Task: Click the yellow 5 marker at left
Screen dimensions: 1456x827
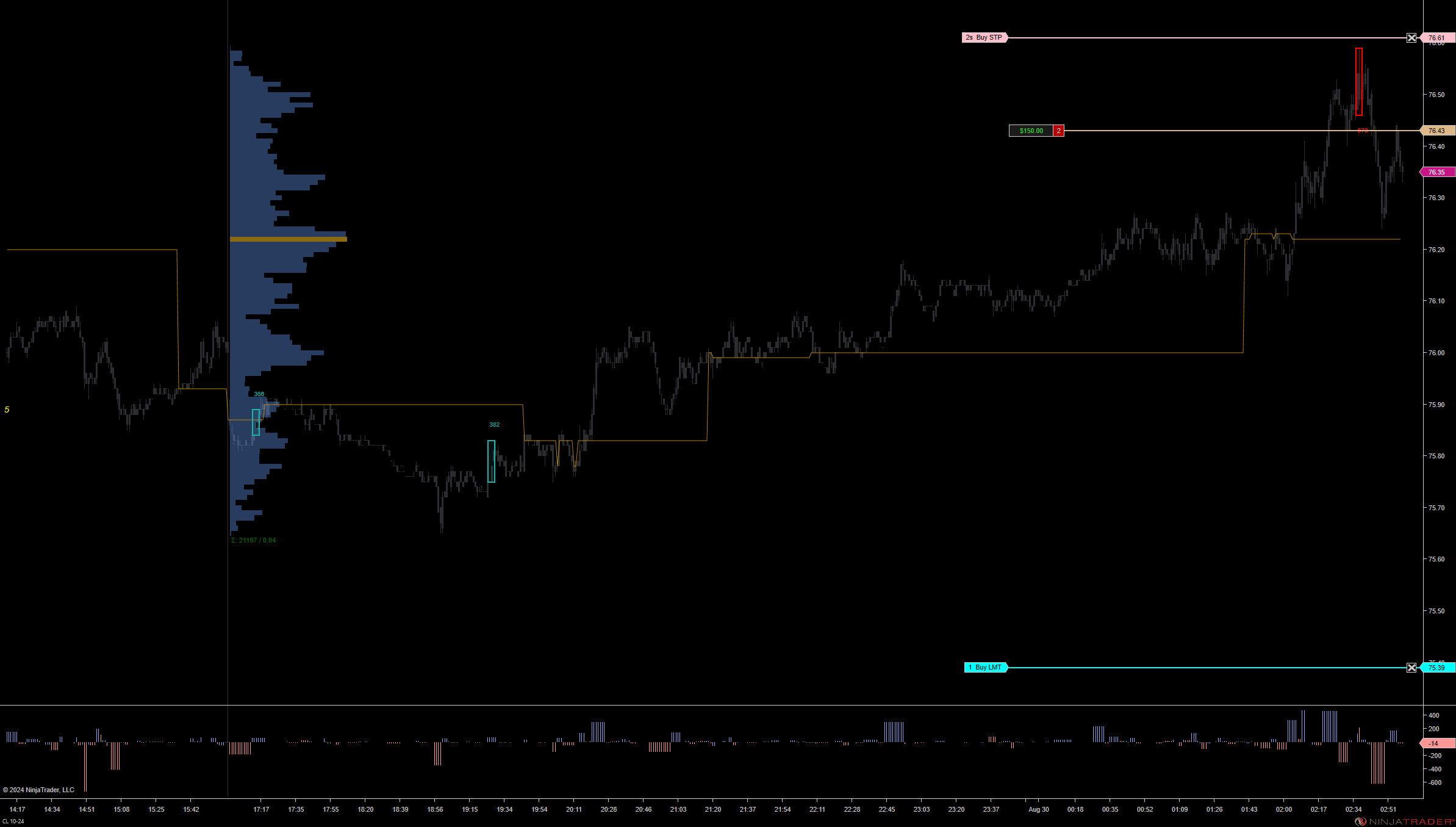Action: tap(7, 410)
